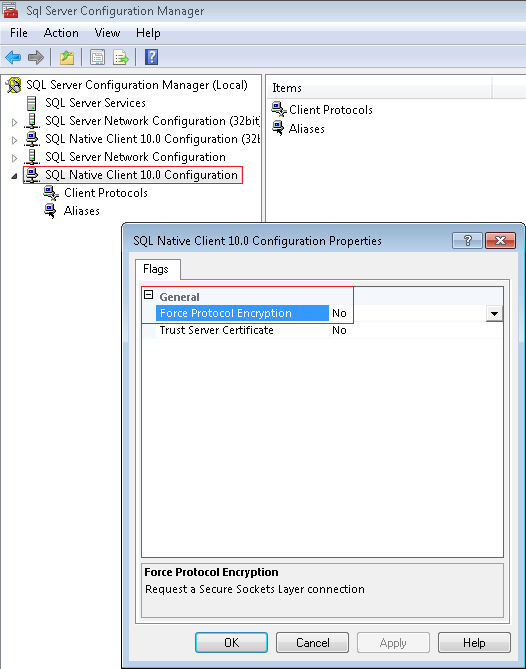Click the Sql Server Configuration Manager title icon
The image size is (526, 669).
coord(10,10)
